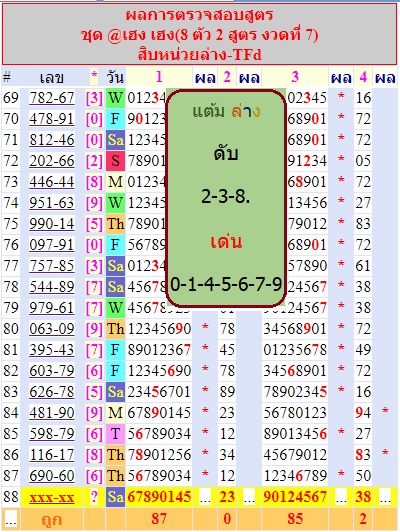The image size is (400, 532).
Task: Select the 49 value in row 81
Action: (363, 349)
